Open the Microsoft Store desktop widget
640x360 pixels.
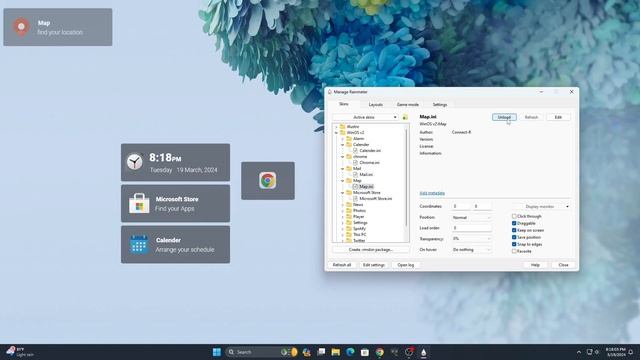[x=175, y=204]
